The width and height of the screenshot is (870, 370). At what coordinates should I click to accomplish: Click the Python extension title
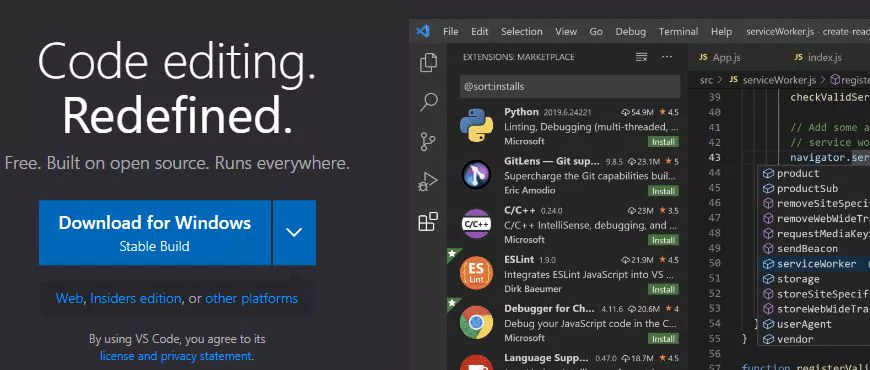(x=521, y=112)
